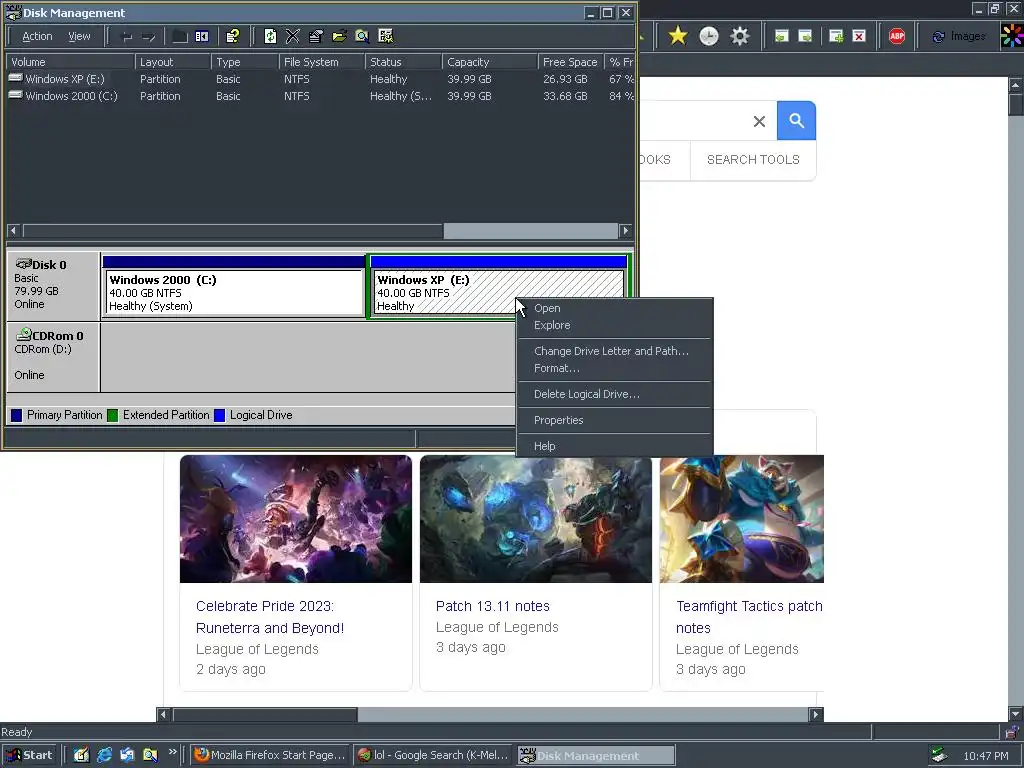Click the Delete X toolbar icon
This screenshot has height=768, width=1024.
(293, 37)
